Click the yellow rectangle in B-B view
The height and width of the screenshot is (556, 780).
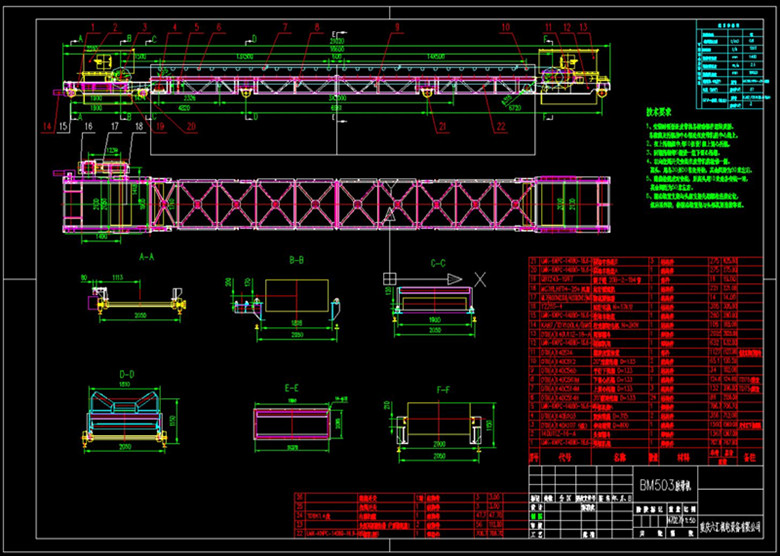point(297,297)
